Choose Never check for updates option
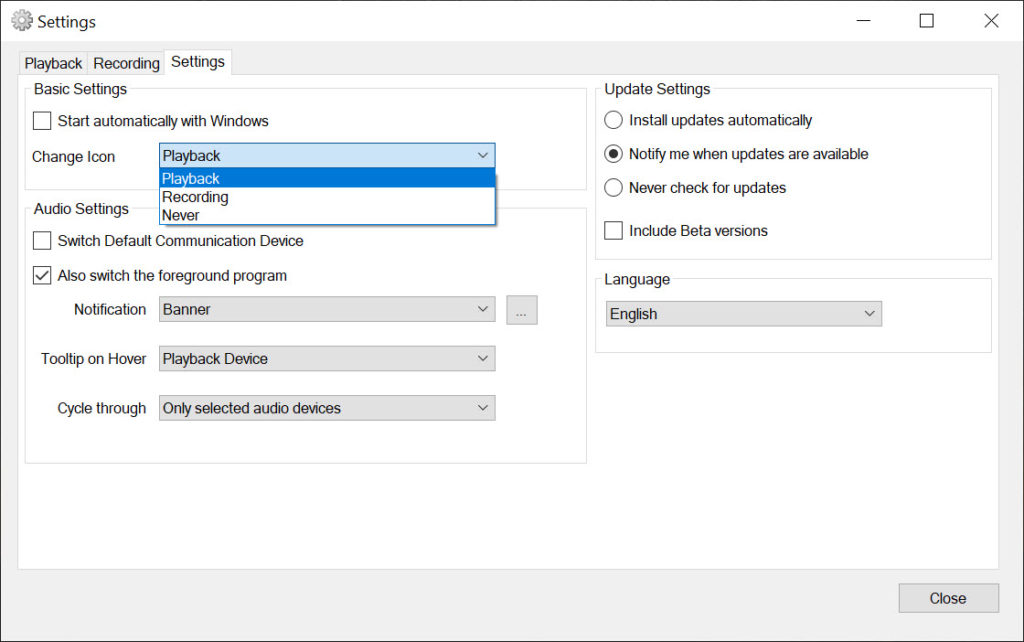Screen dimensions: 1024x642 tap(614, 188)
